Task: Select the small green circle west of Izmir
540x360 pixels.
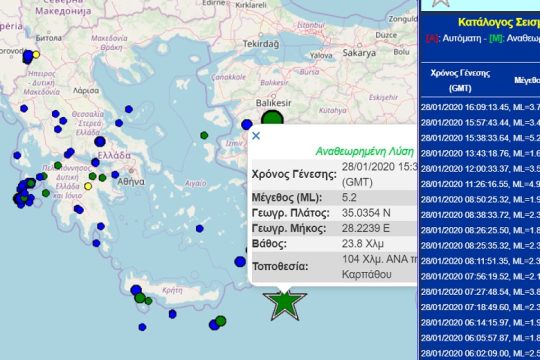Action: pos(204,135)
